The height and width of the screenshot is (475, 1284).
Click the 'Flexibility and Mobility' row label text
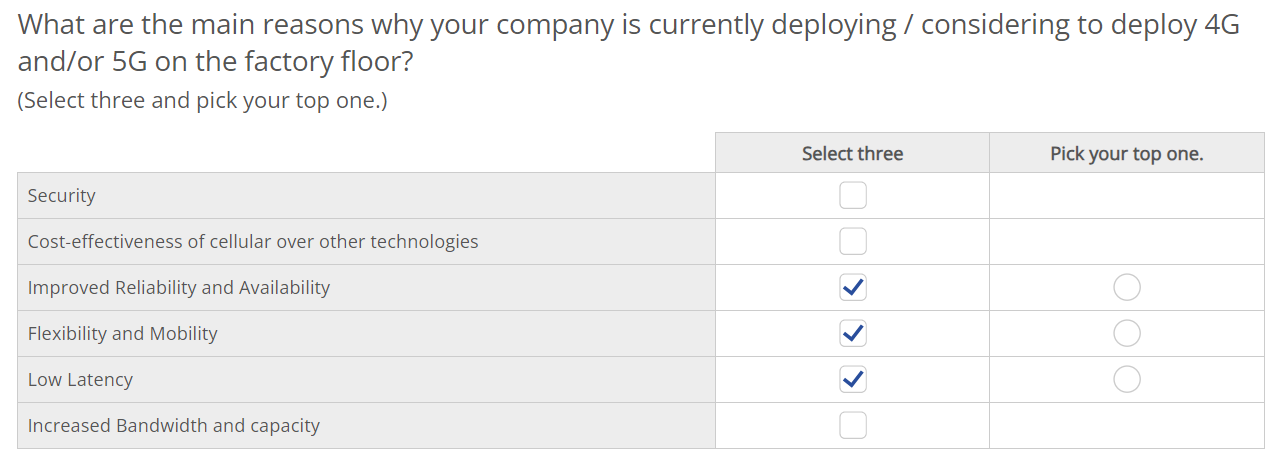tap(123, 334)
